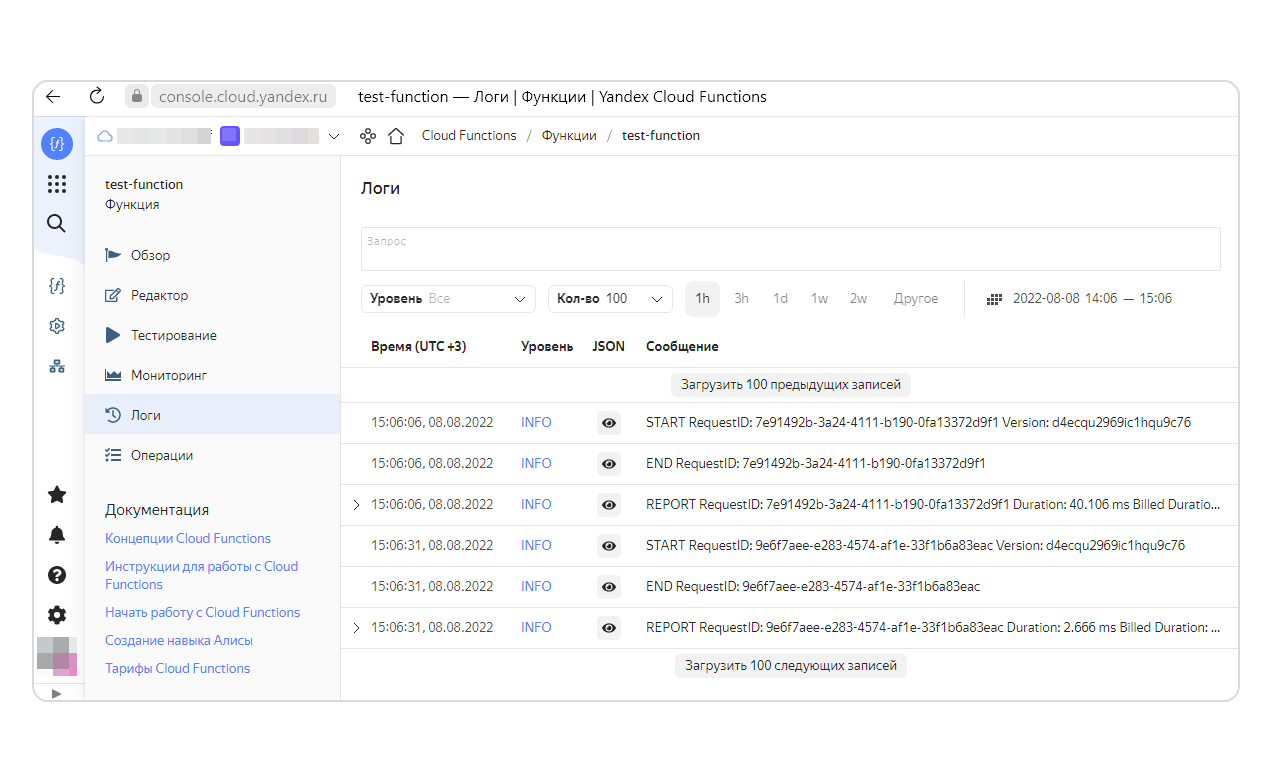Select the 1h time range
The width and height of the screenshot is (1272, 782).
(702, 298)
